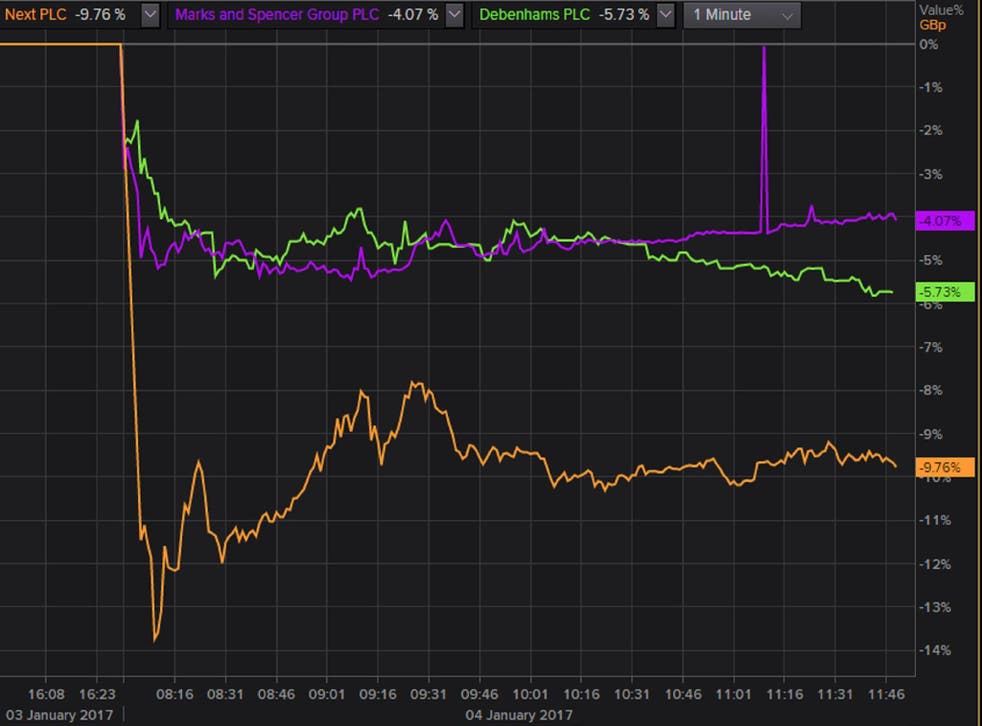Click the 08:16 time label
This screenshot has height=726, width=982.
(174, 694)
